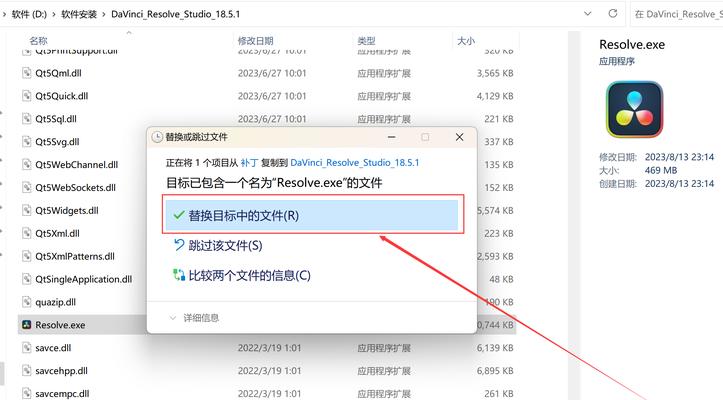Click Resolve.exe DaVinci icon in list

click(x=27, y=325)
